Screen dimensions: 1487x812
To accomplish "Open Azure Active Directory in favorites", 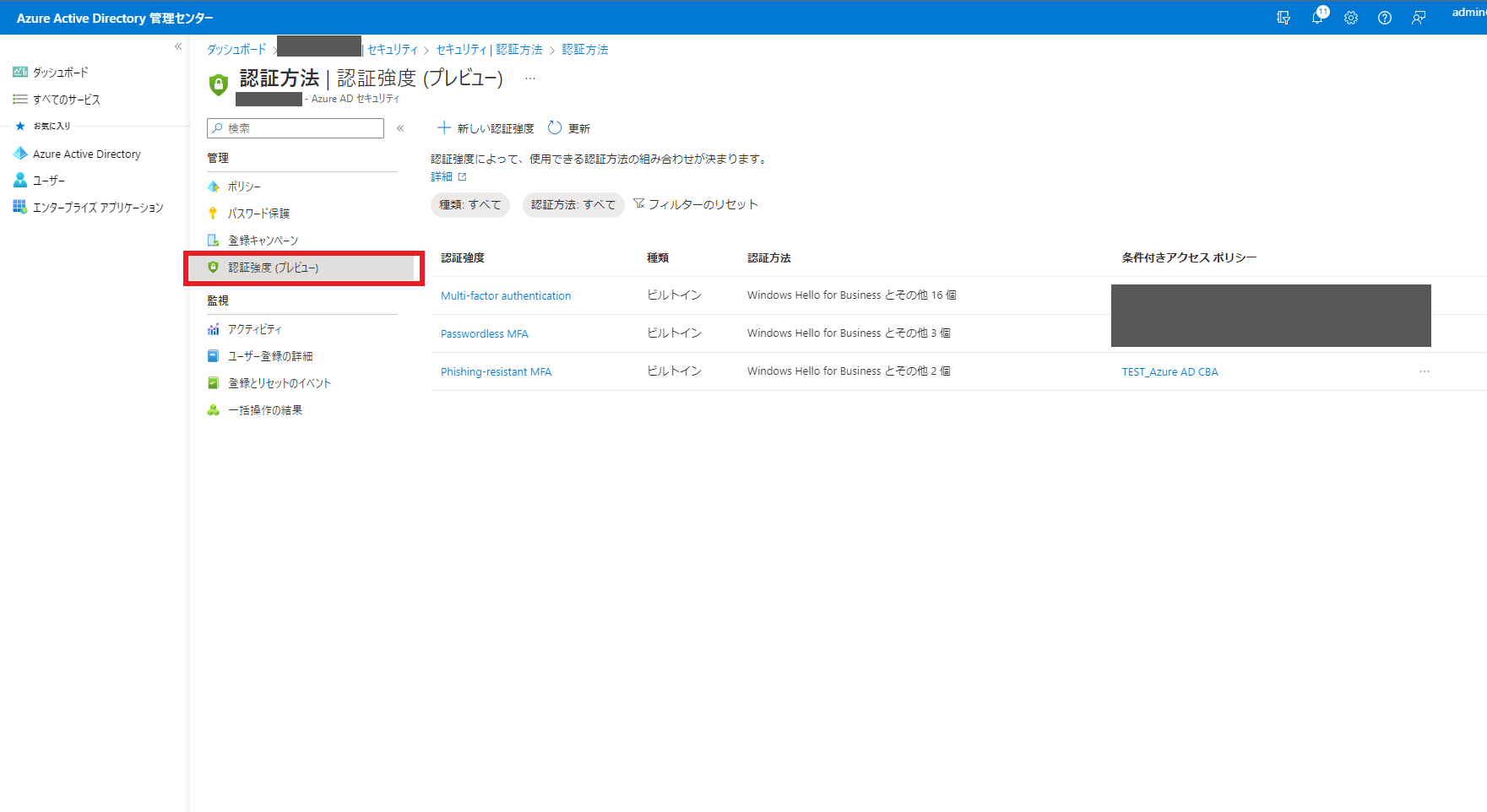I will point(87,154).
